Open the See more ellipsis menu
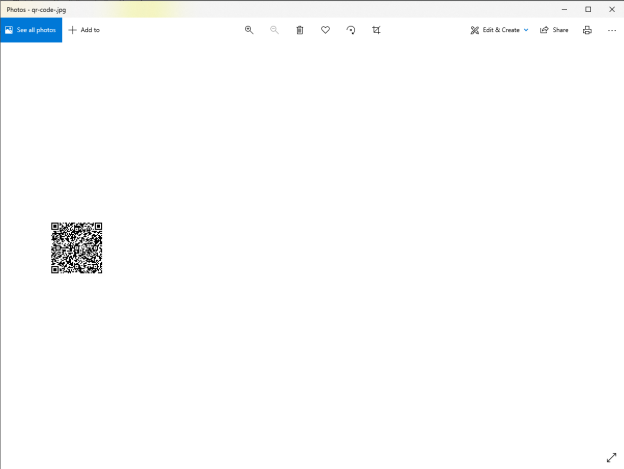 (612, 30)
